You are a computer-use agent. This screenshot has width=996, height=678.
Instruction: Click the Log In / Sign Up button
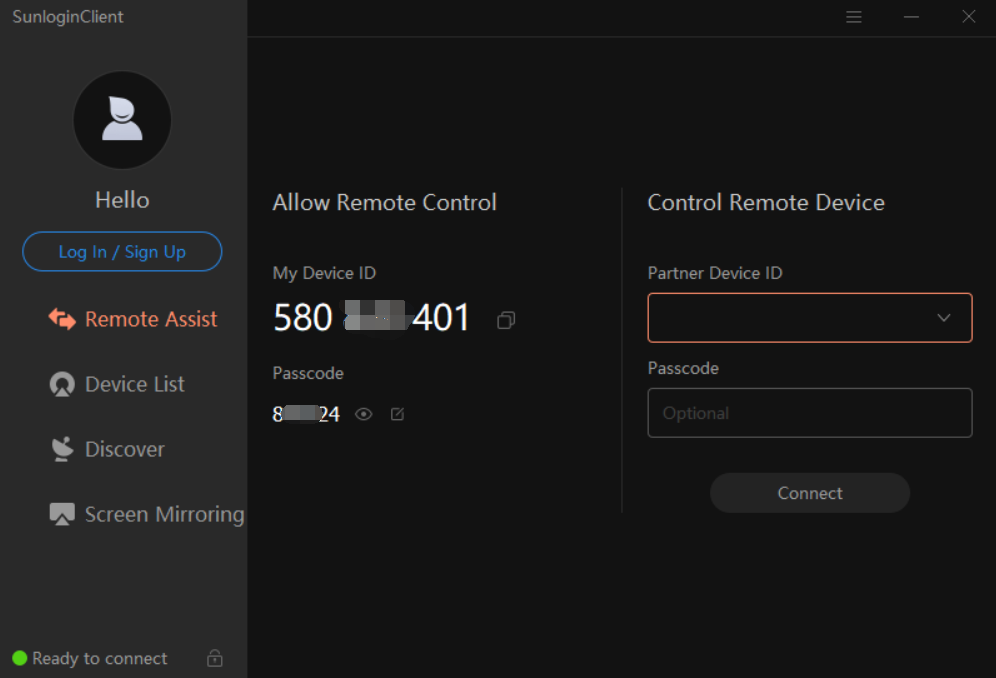pos(122,252)
